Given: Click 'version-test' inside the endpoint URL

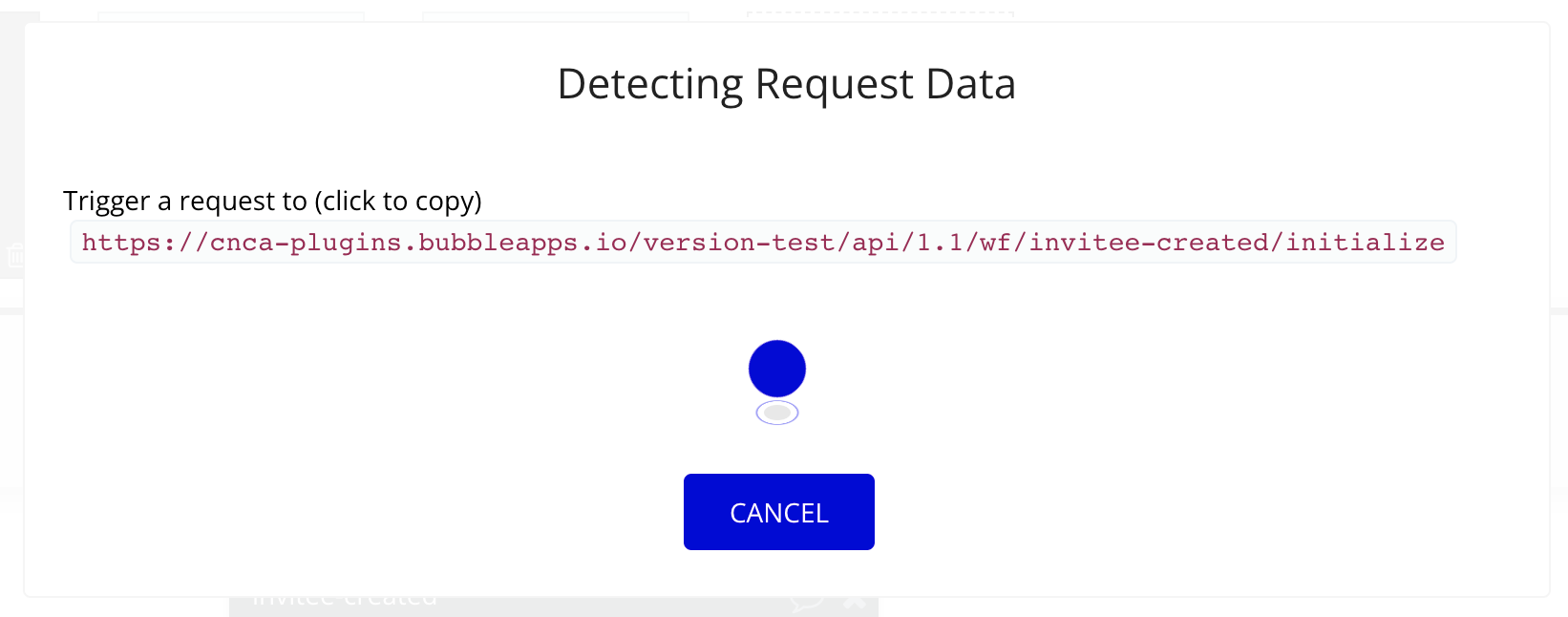Looking at the screenshot, I should point(739,243).
